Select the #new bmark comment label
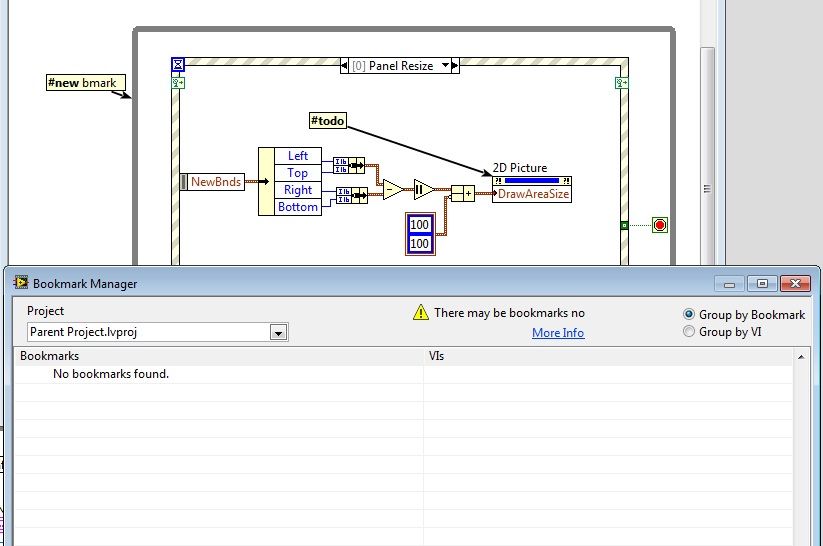The width and height of the screenshot is (823, 546). coord(86,83)
